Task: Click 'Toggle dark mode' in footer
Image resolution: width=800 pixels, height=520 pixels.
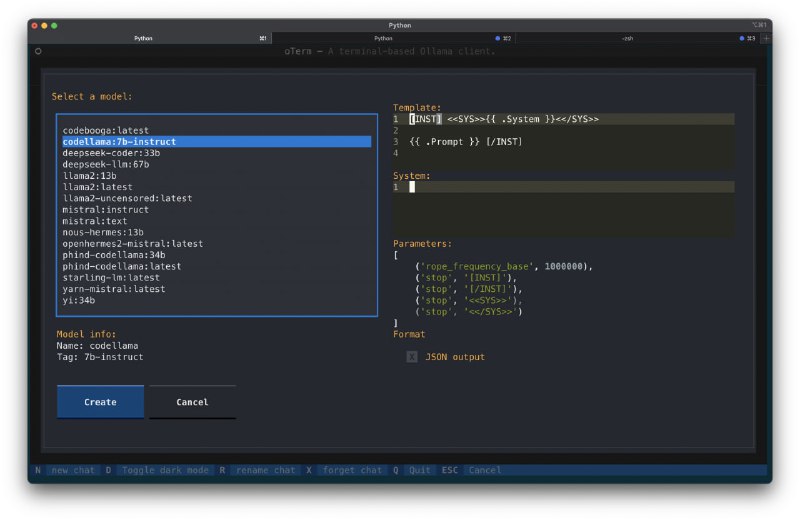Action: tap(165, 470)
